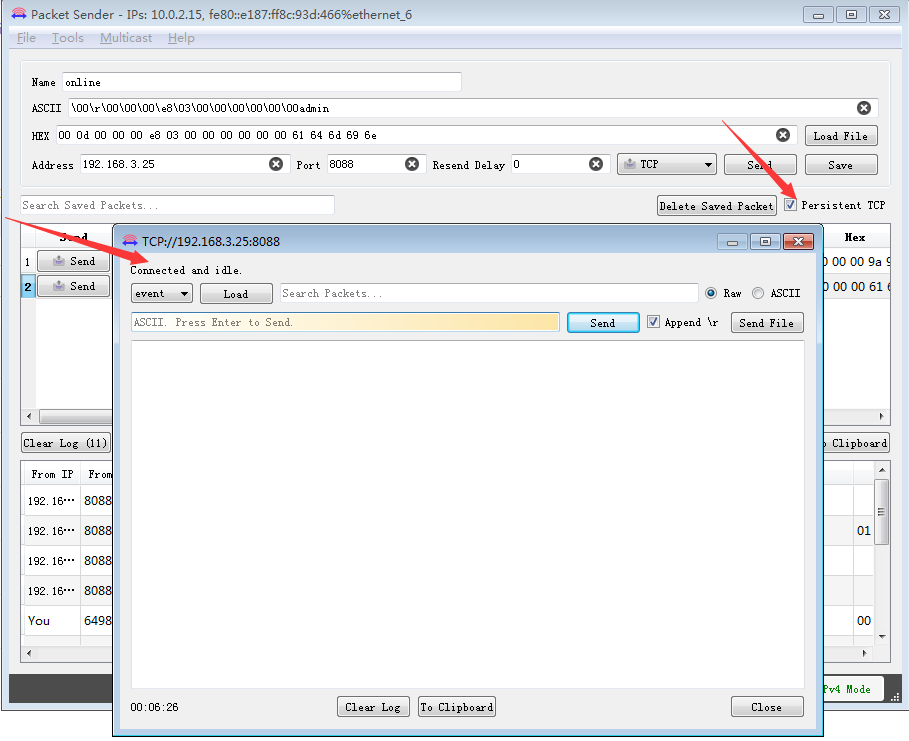Image resolution: width=909 pixels, height=741 pixels.
Task: Toggle the Persistent TCP checkbox
Action: coord(791,205)
